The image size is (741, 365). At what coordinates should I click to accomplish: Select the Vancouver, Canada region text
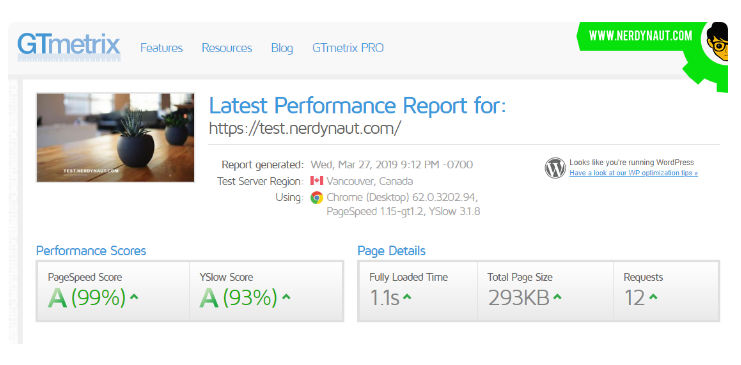coord(370,181)
